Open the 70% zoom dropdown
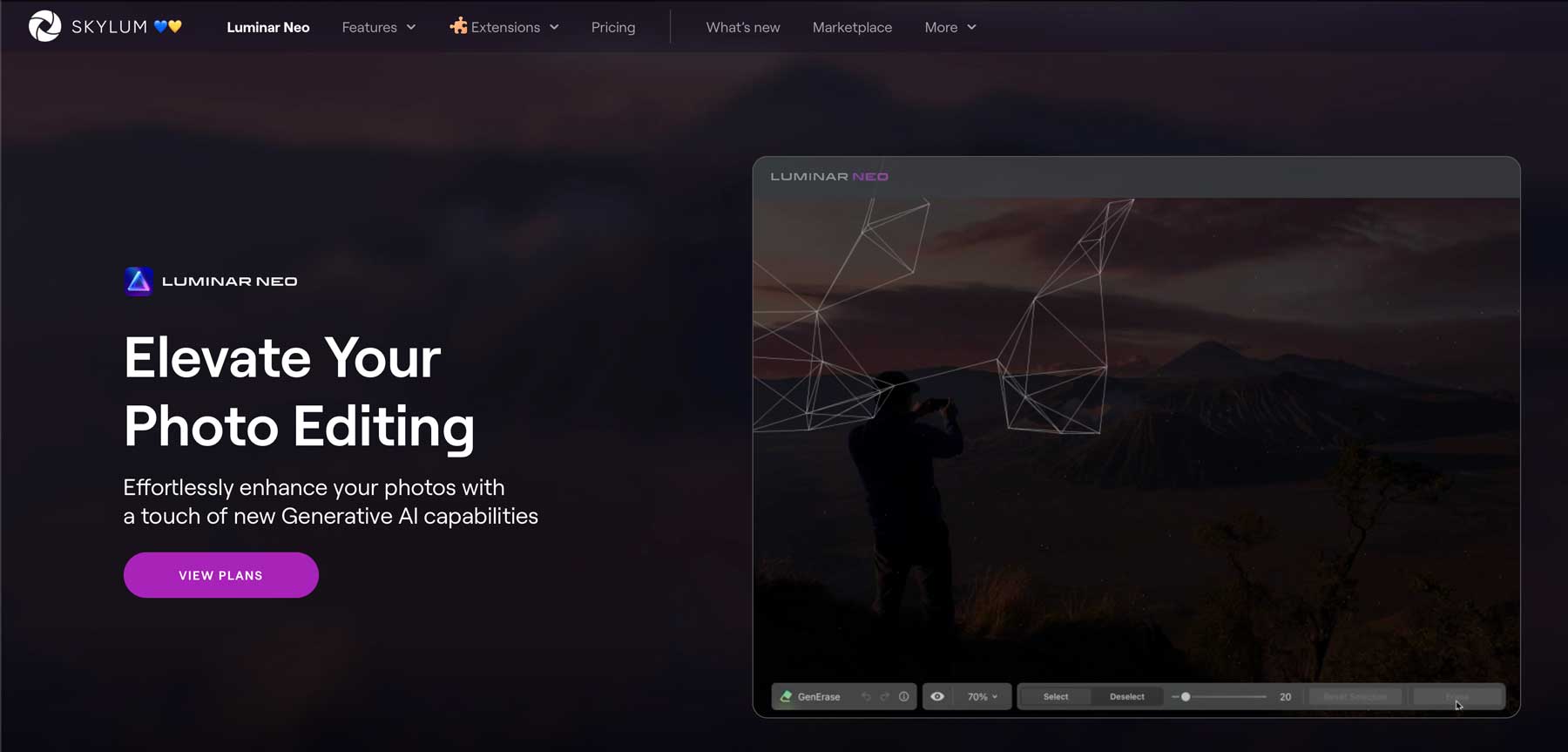 pos(983,696)
